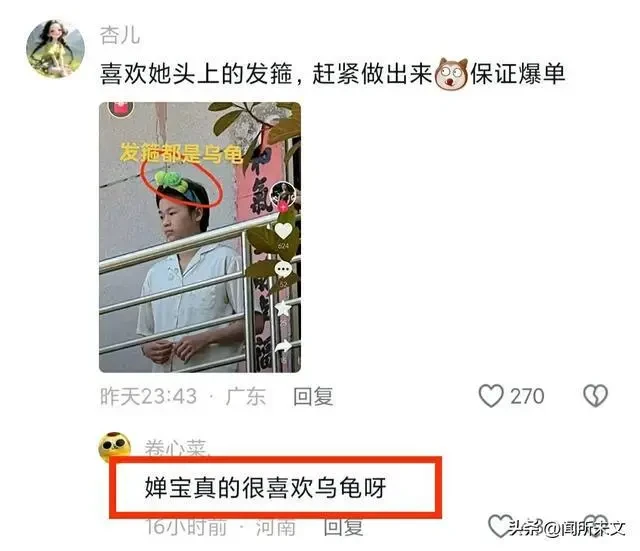Tap the comment bubble icon in video
The width and height of the screenshot is (640, 551).
tap(283, 269)
